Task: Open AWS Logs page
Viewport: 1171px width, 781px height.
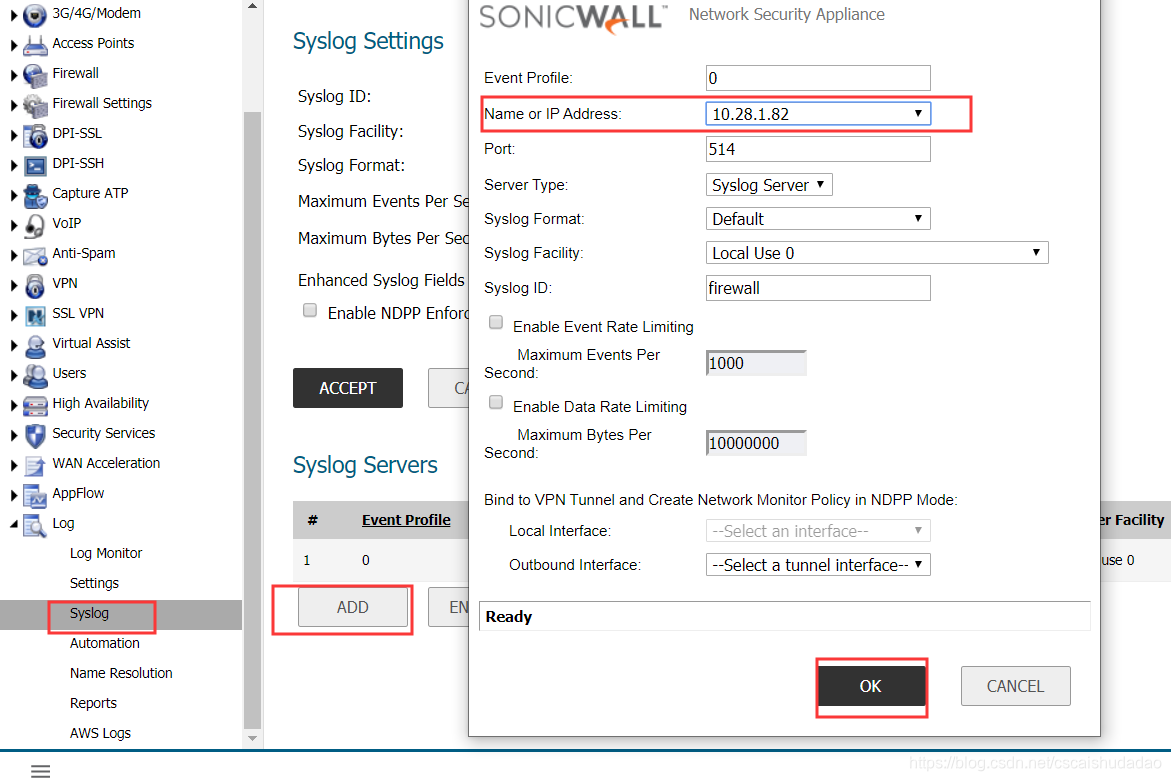Action: (100, 733)
